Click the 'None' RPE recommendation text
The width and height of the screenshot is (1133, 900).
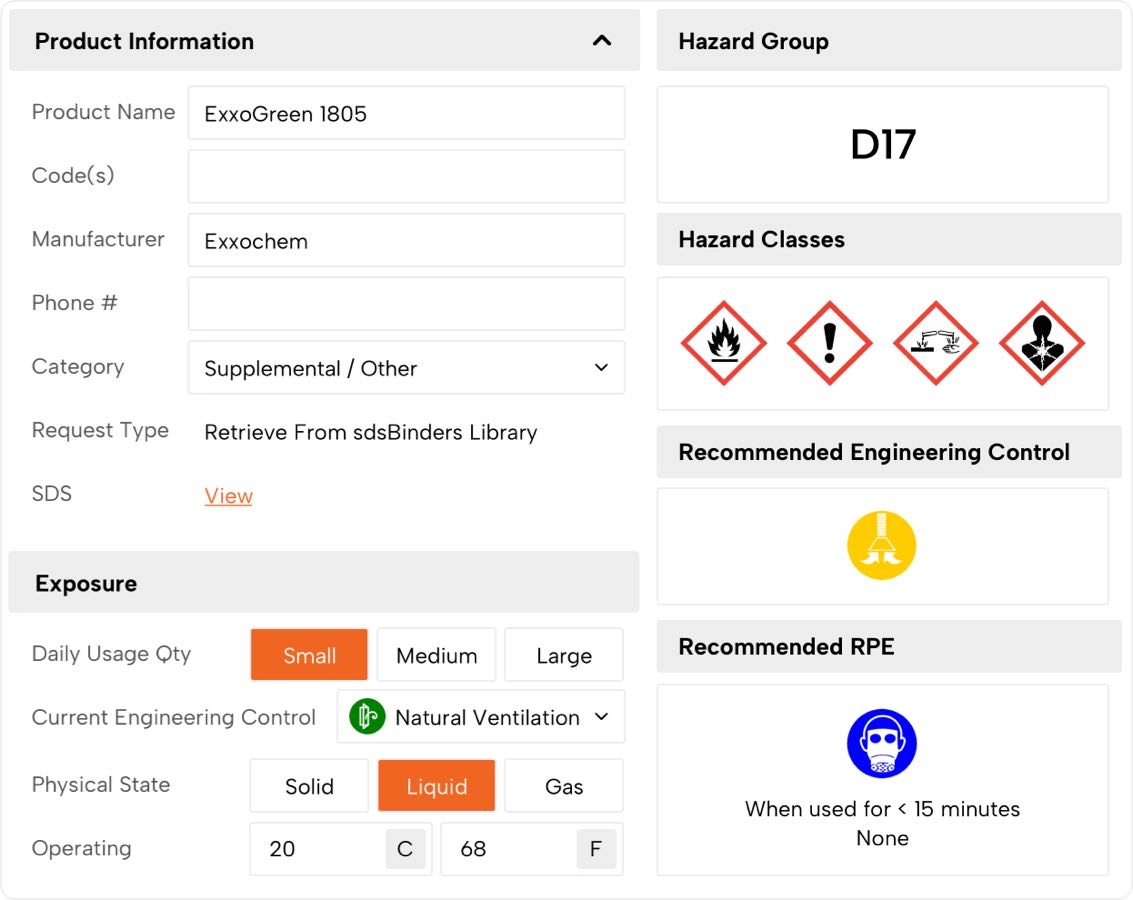(x=882, y=838)
